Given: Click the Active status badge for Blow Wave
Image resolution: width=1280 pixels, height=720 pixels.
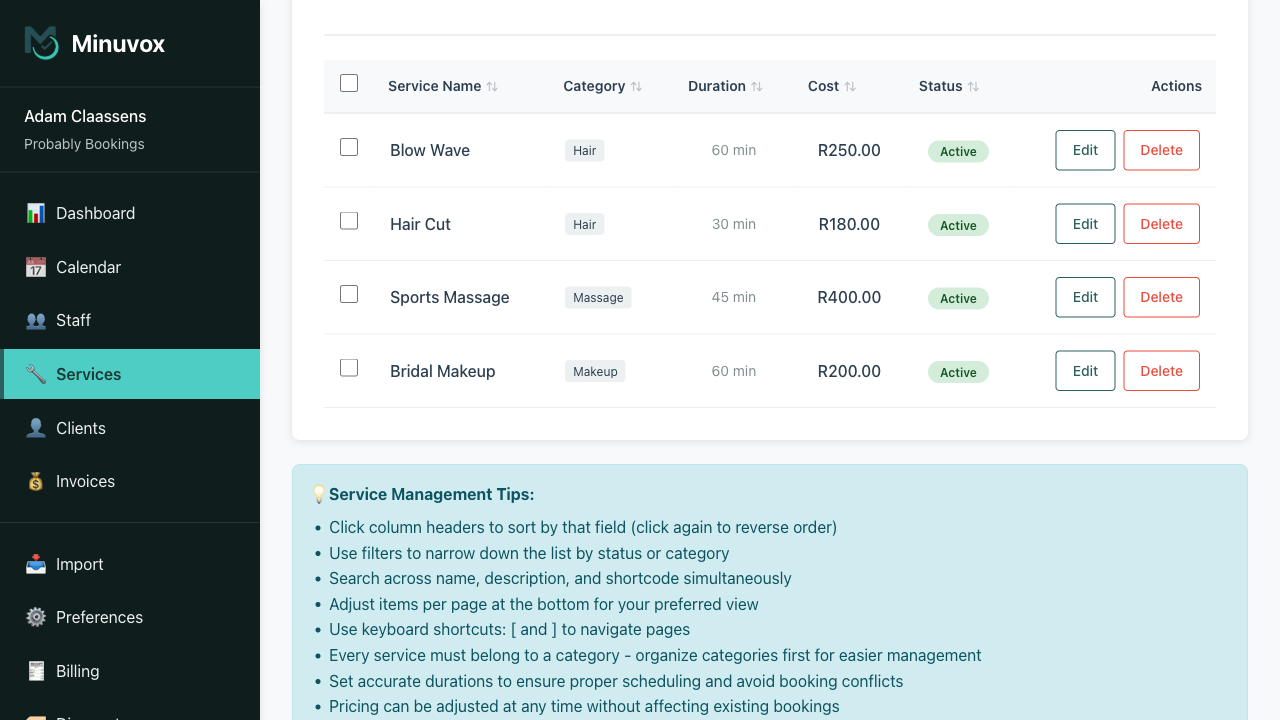Looking at the screenshot, I should tap(958, 151).
